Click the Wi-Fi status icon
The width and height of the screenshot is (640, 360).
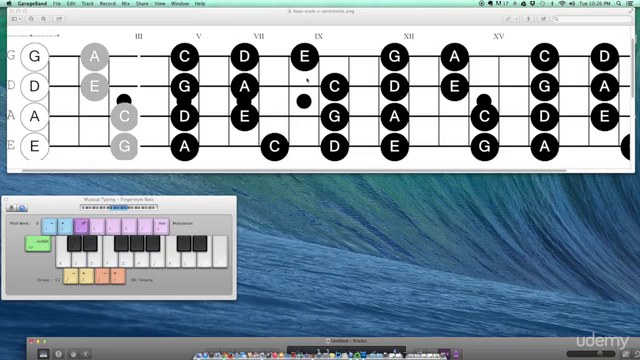coord(562,3)
